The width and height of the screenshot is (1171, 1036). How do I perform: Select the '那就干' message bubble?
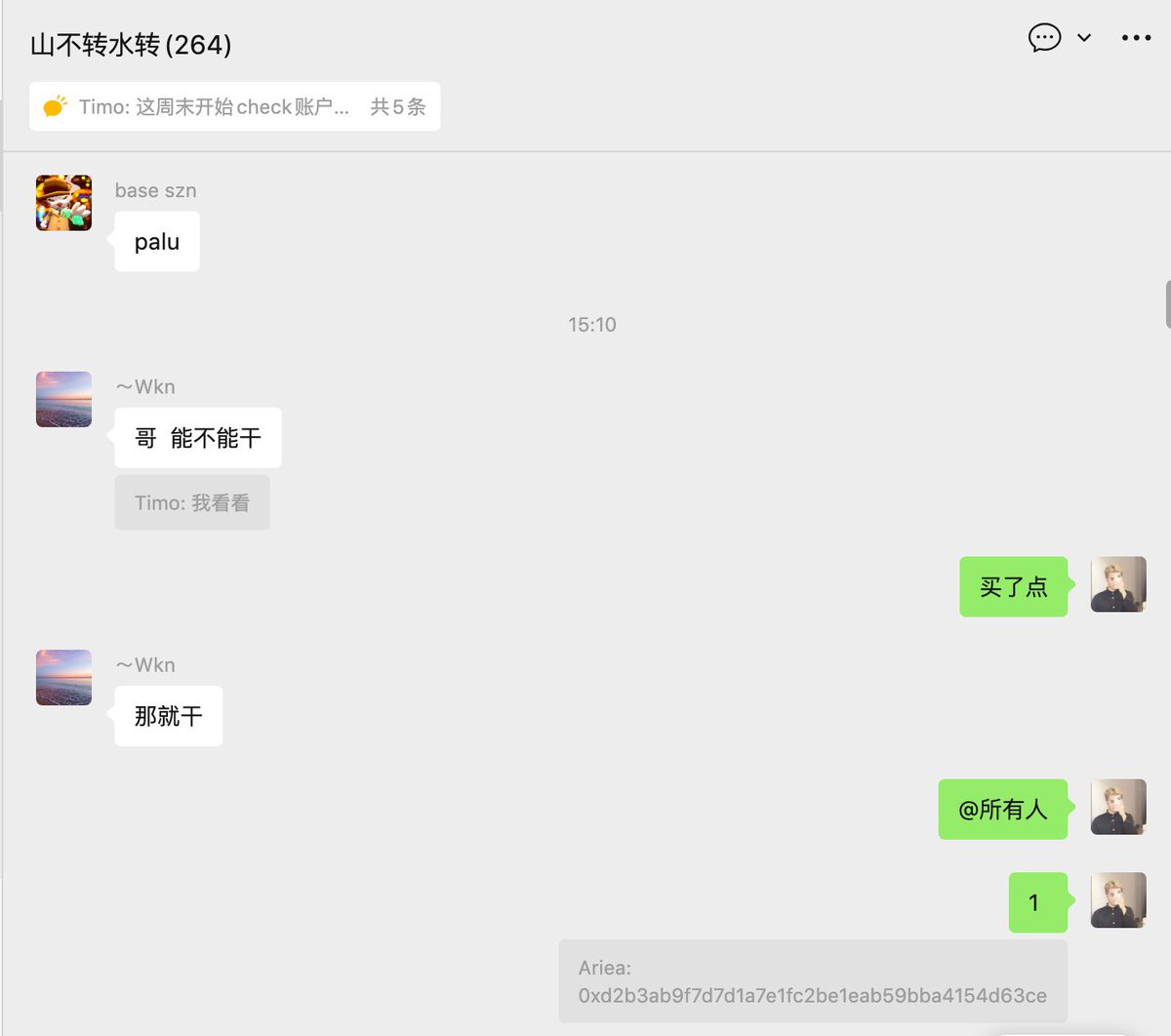coord(169,716)
